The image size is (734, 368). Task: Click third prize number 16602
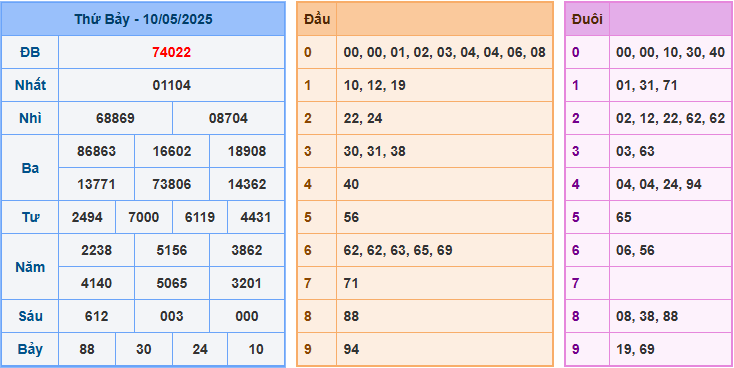[x=172, y=151]
